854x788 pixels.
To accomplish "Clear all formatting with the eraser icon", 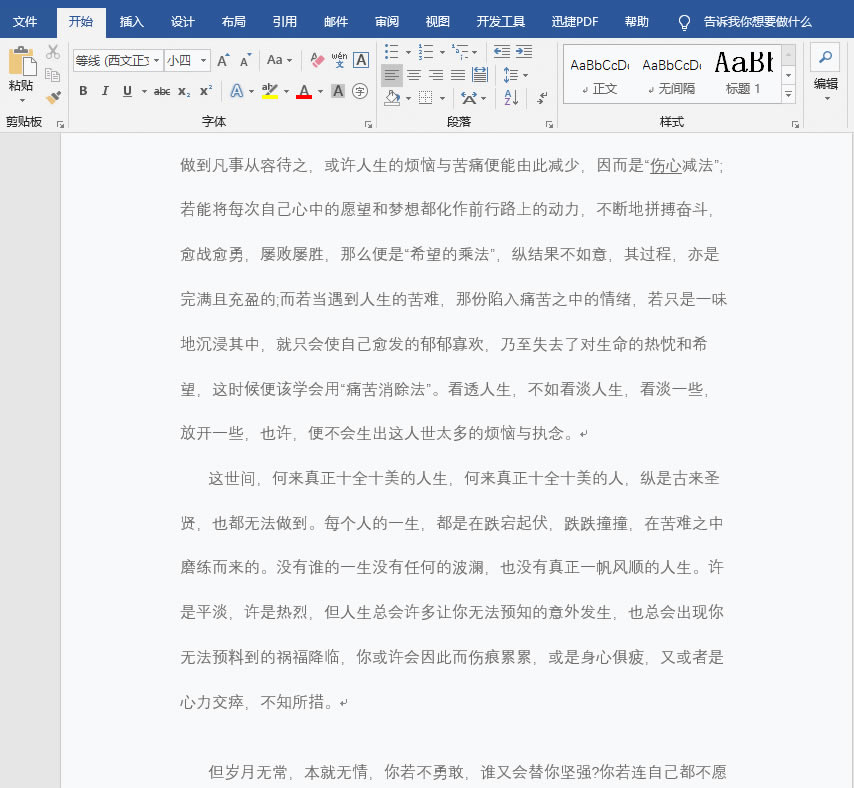I will click(318, 61).
